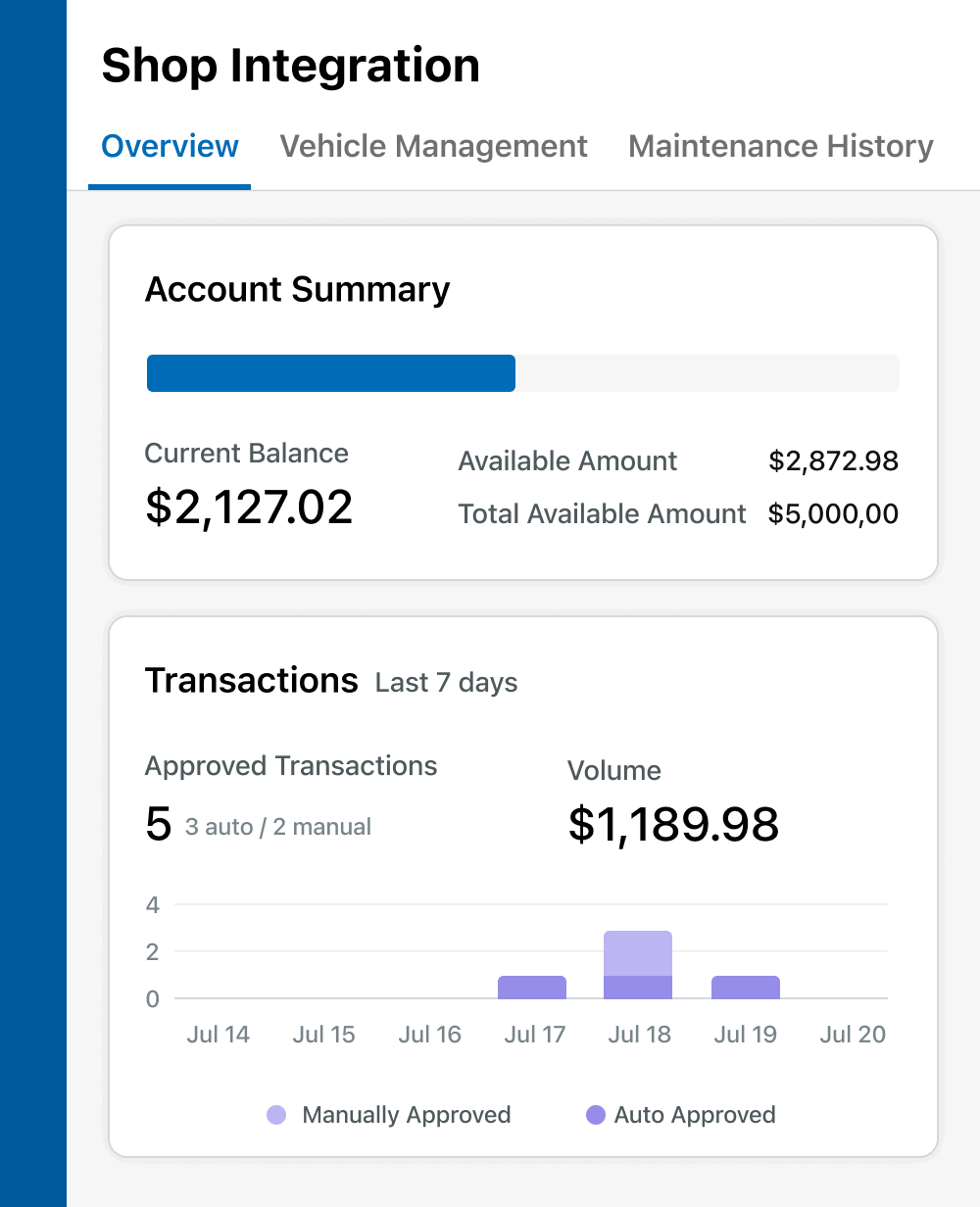This screenshot has height=1207, width=980.
Task: Select the Manually Approved legend dot
Action: (x=276, y=1115)
